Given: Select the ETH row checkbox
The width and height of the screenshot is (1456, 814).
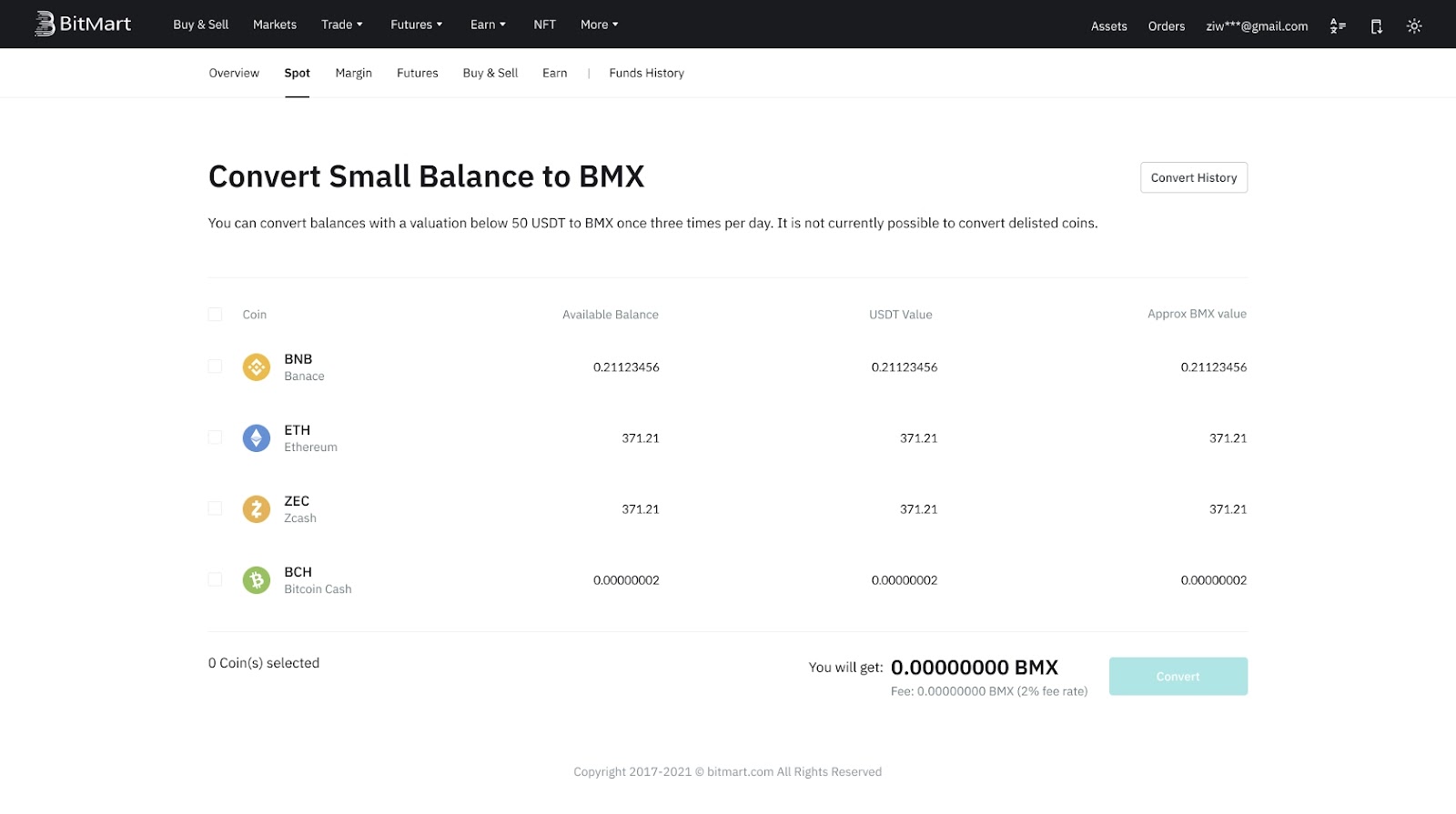Looking at the screenshot, I should 215,437.
